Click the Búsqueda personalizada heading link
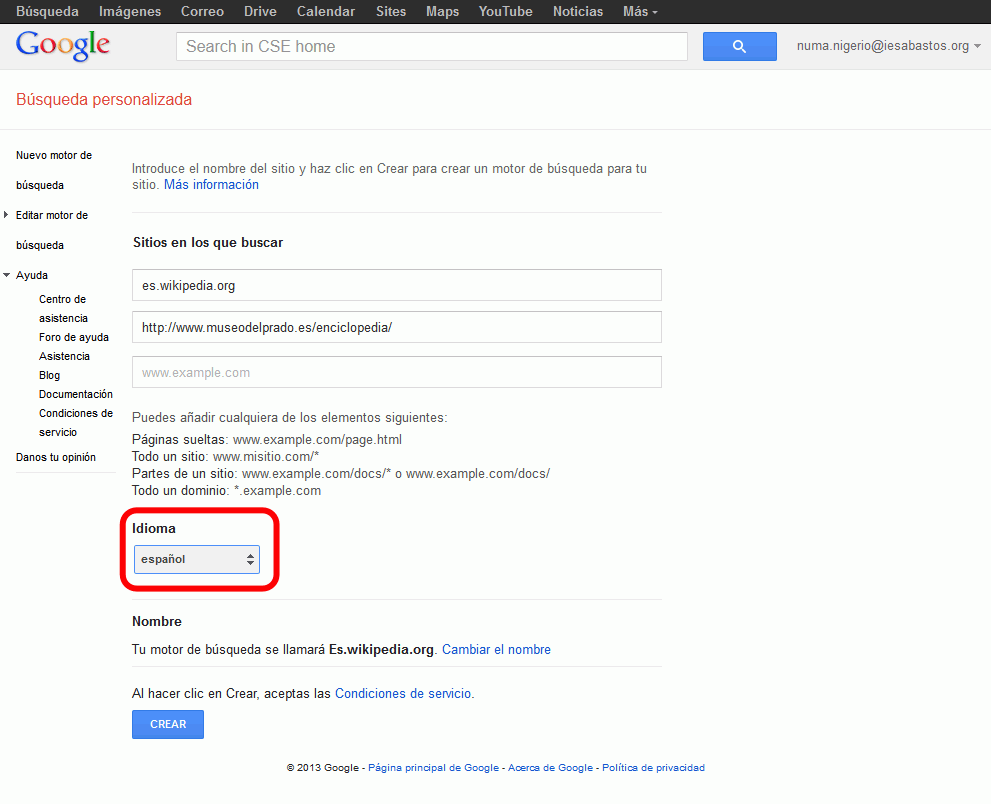 (x=104, y=99)
